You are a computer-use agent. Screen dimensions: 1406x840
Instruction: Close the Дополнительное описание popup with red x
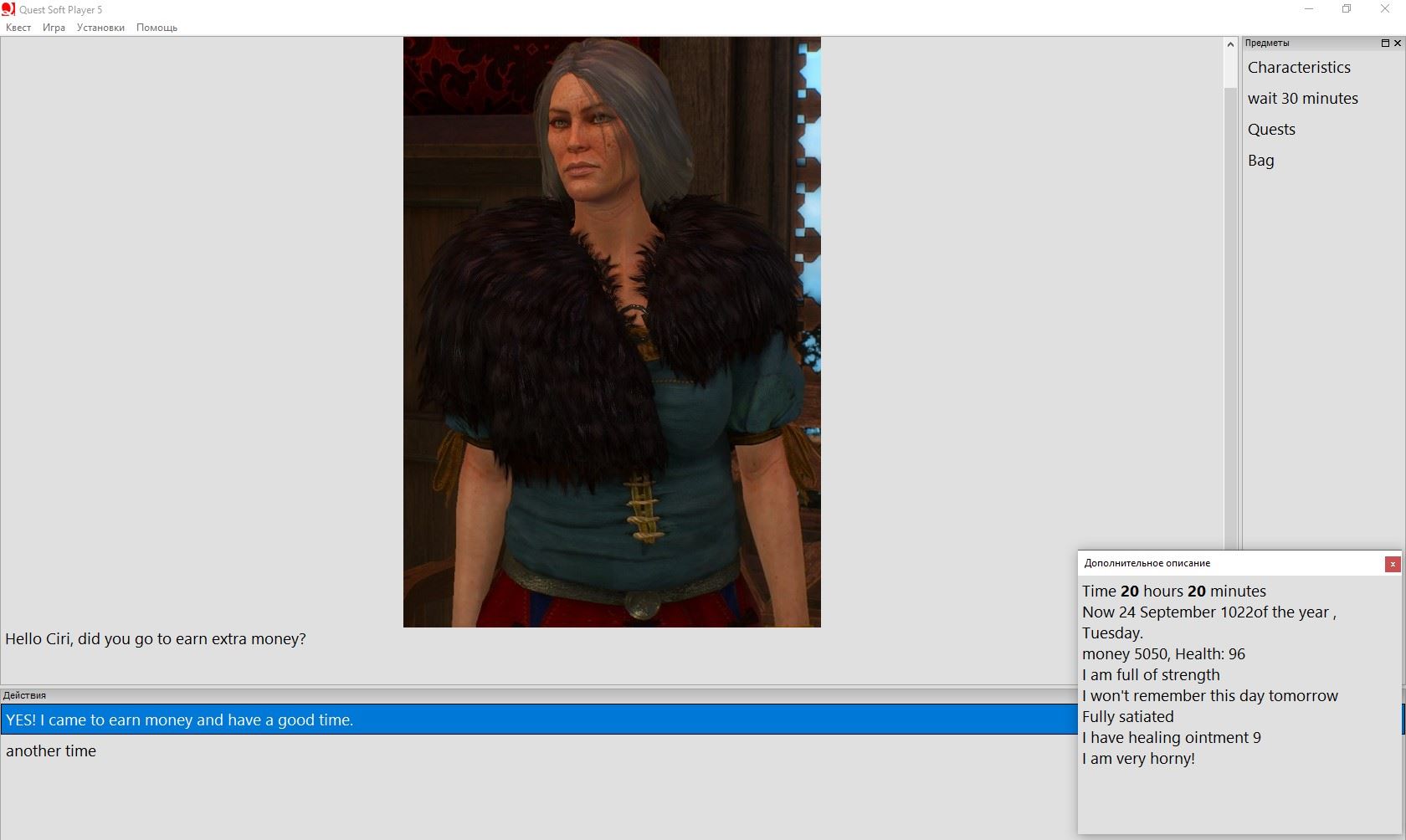coord(1393,564)
